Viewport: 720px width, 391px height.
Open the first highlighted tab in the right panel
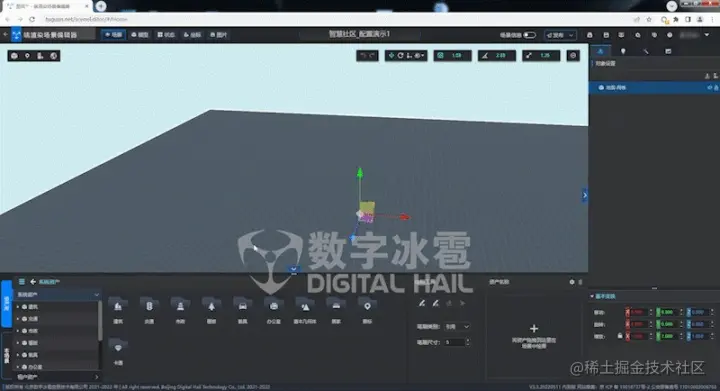601,51
